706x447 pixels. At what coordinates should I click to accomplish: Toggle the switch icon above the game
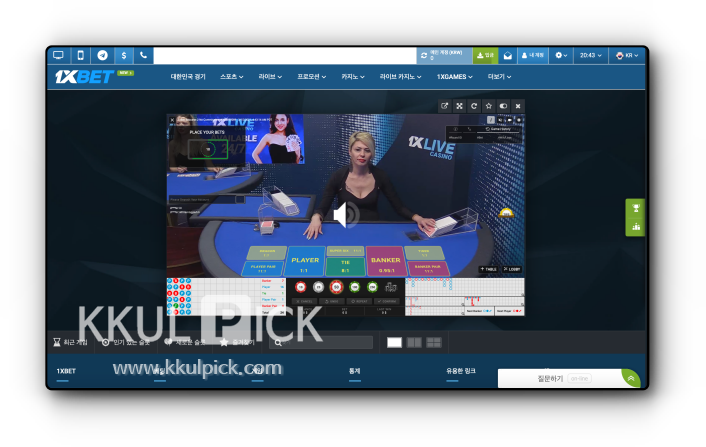point(503,106)
